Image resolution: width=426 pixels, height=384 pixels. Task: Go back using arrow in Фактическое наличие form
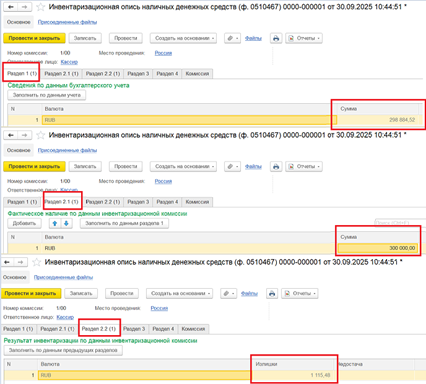[11, 135]
